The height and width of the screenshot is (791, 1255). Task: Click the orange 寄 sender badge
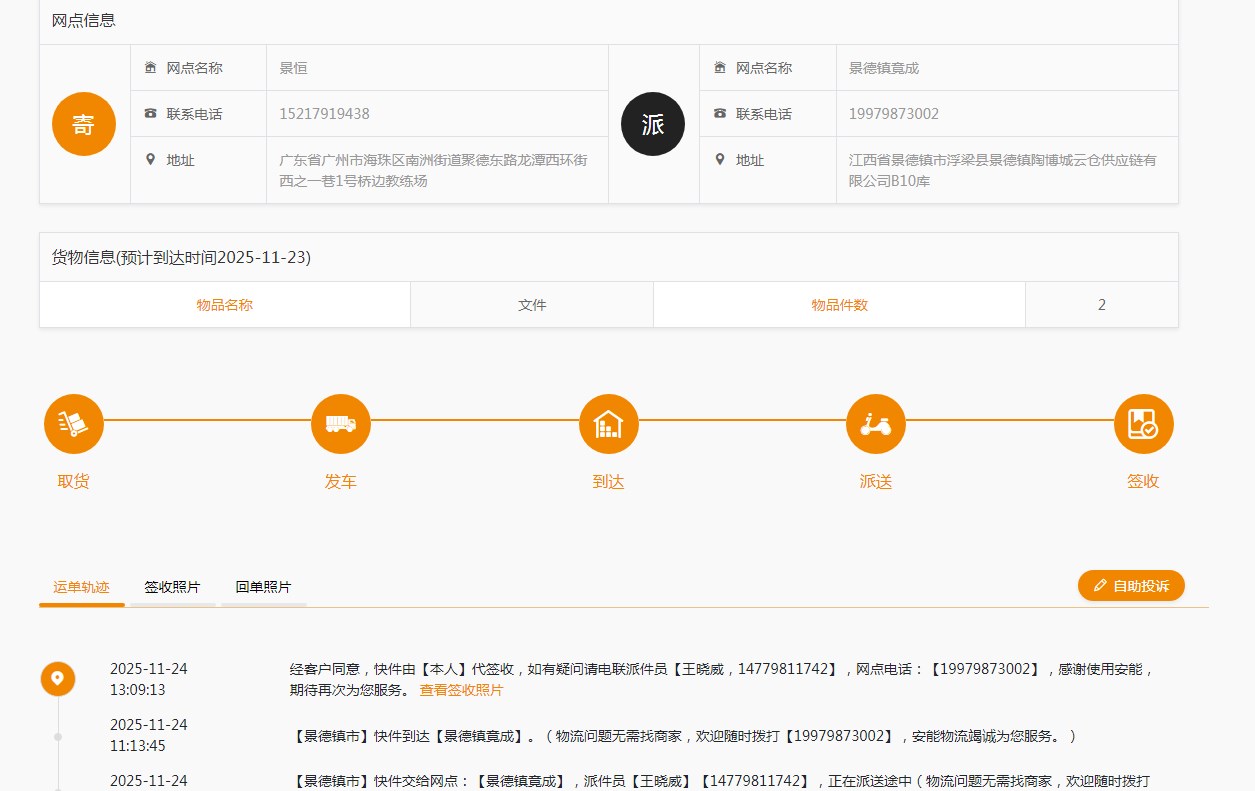pos(84,124)
